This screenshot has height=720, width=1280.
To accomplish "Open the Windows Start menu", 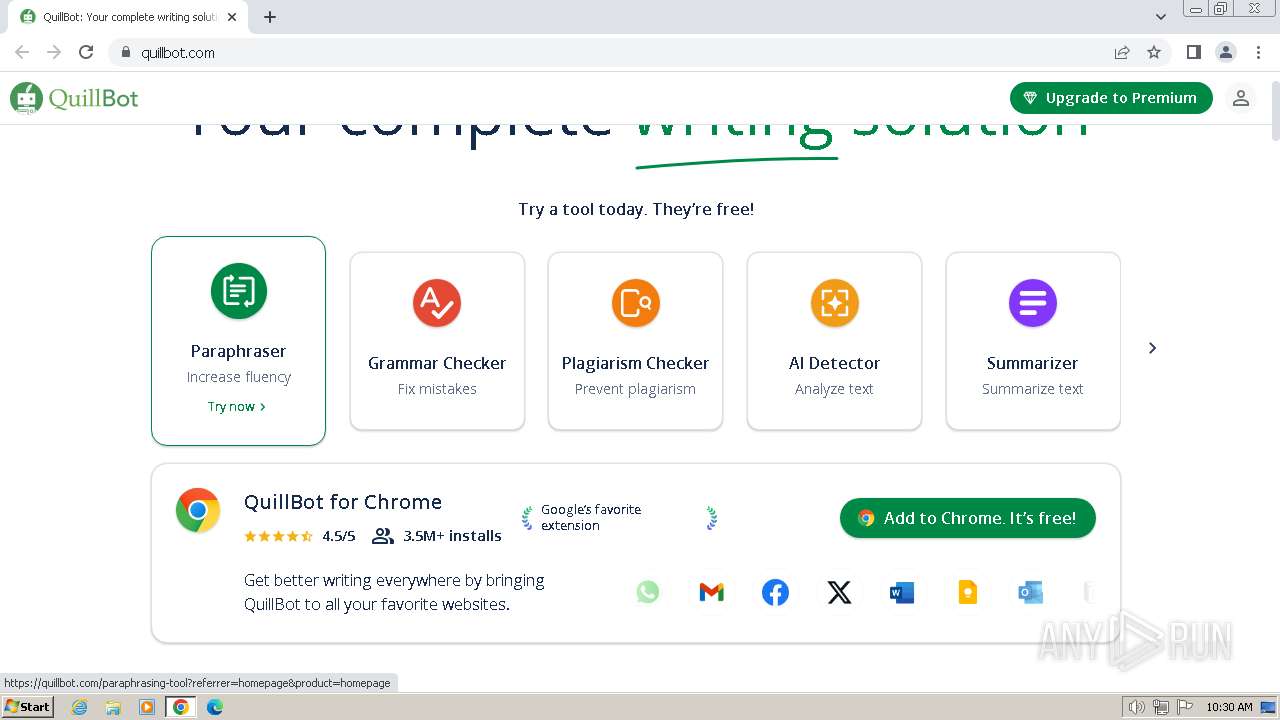I will coord(28,707).
